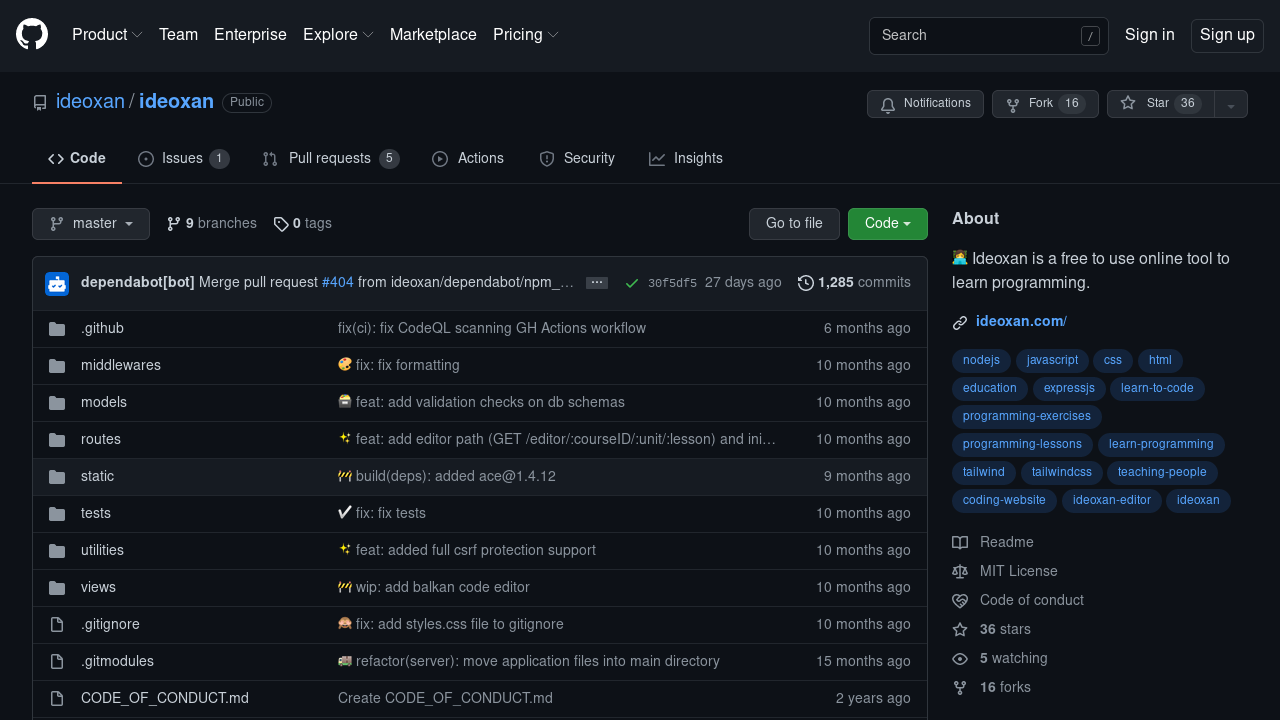This screenshot has width=1280, height=720.
Task: Click the Readme book icon
Action: (x=960, y=542)
